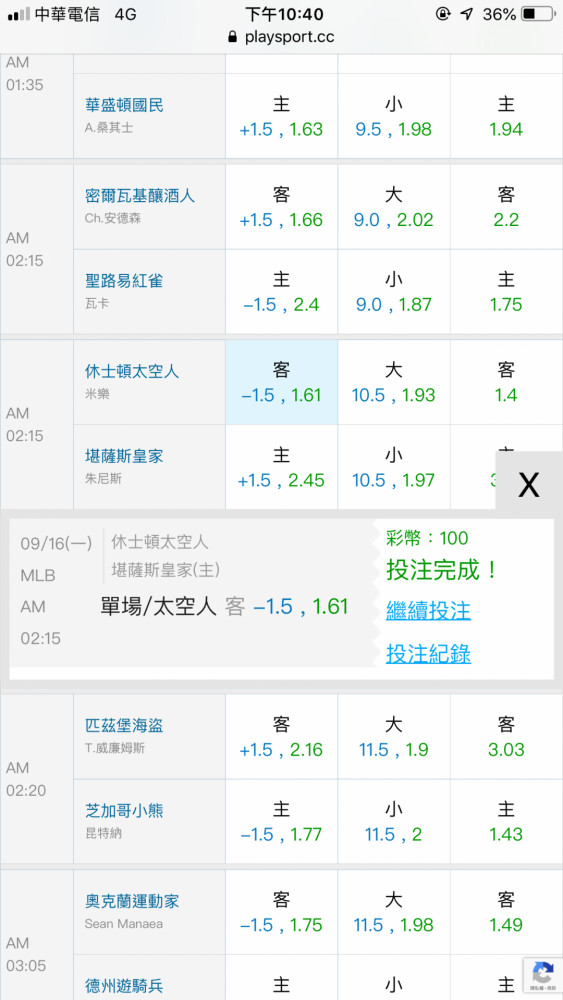The image size is (563, 1000).
Task: Tap the reCAPTCHA badge icon
Action: click(543, 974)
